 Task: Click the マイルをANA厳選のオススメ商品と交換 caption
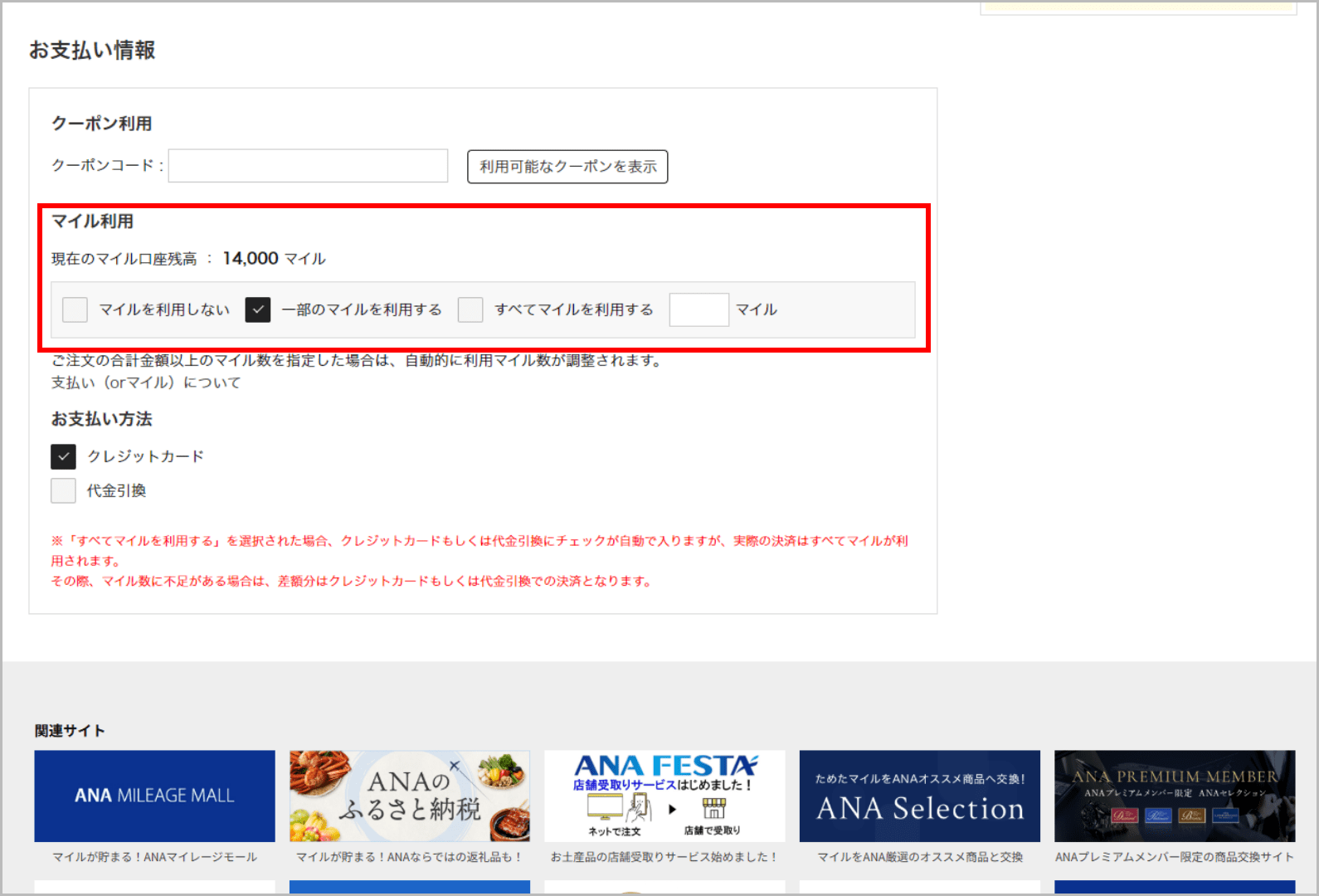(x=919, y=857)
